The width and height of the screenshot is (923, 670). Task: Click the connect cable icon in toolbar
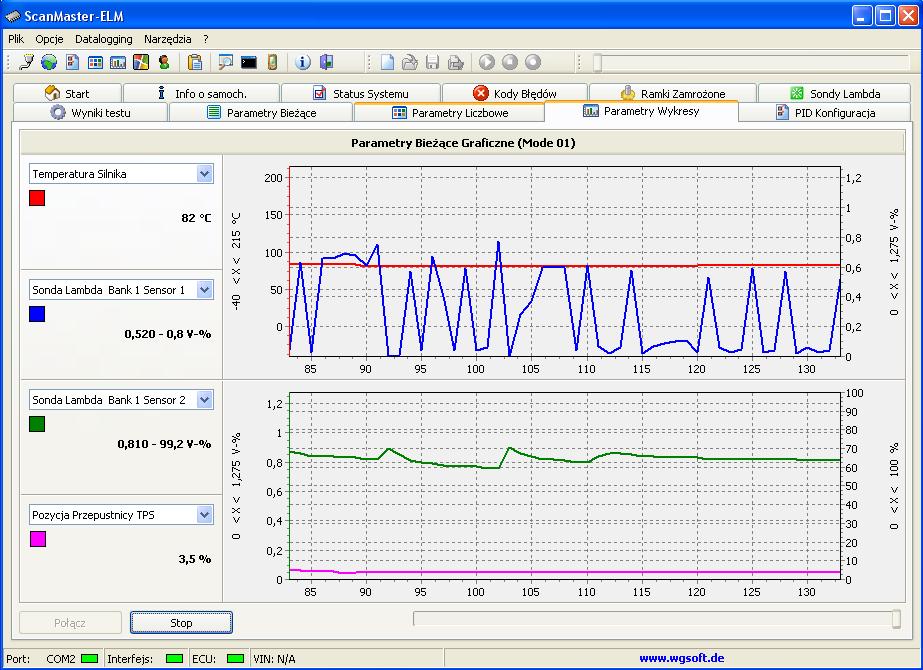[27, 62]
